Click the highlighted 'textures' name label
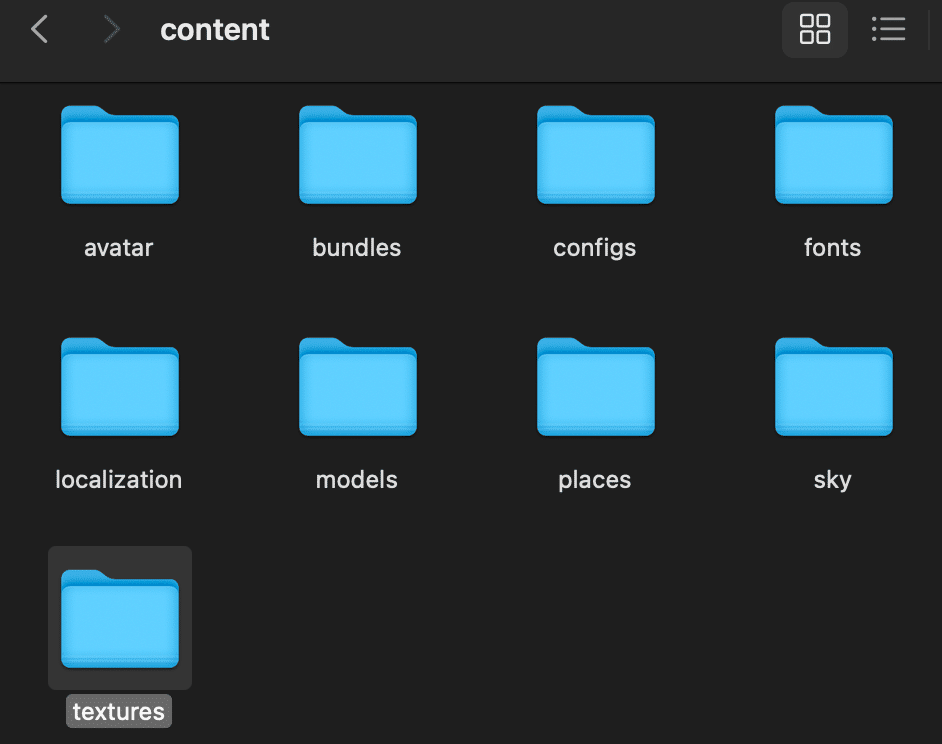The width and height of the screenshot is (942, 744). [119, 712]
